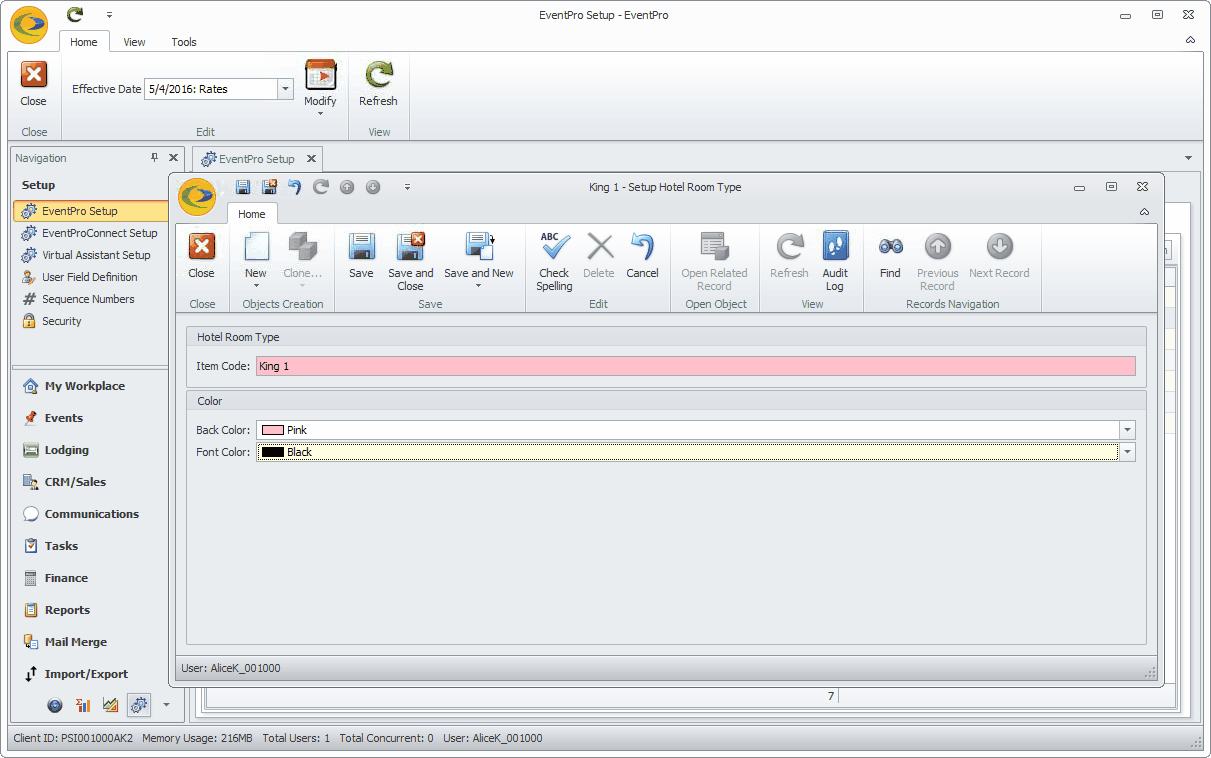Click the Cancel undo-arrow button
Image resolution: width=1211 pixels, height=758 pixels.
(642, 256)
